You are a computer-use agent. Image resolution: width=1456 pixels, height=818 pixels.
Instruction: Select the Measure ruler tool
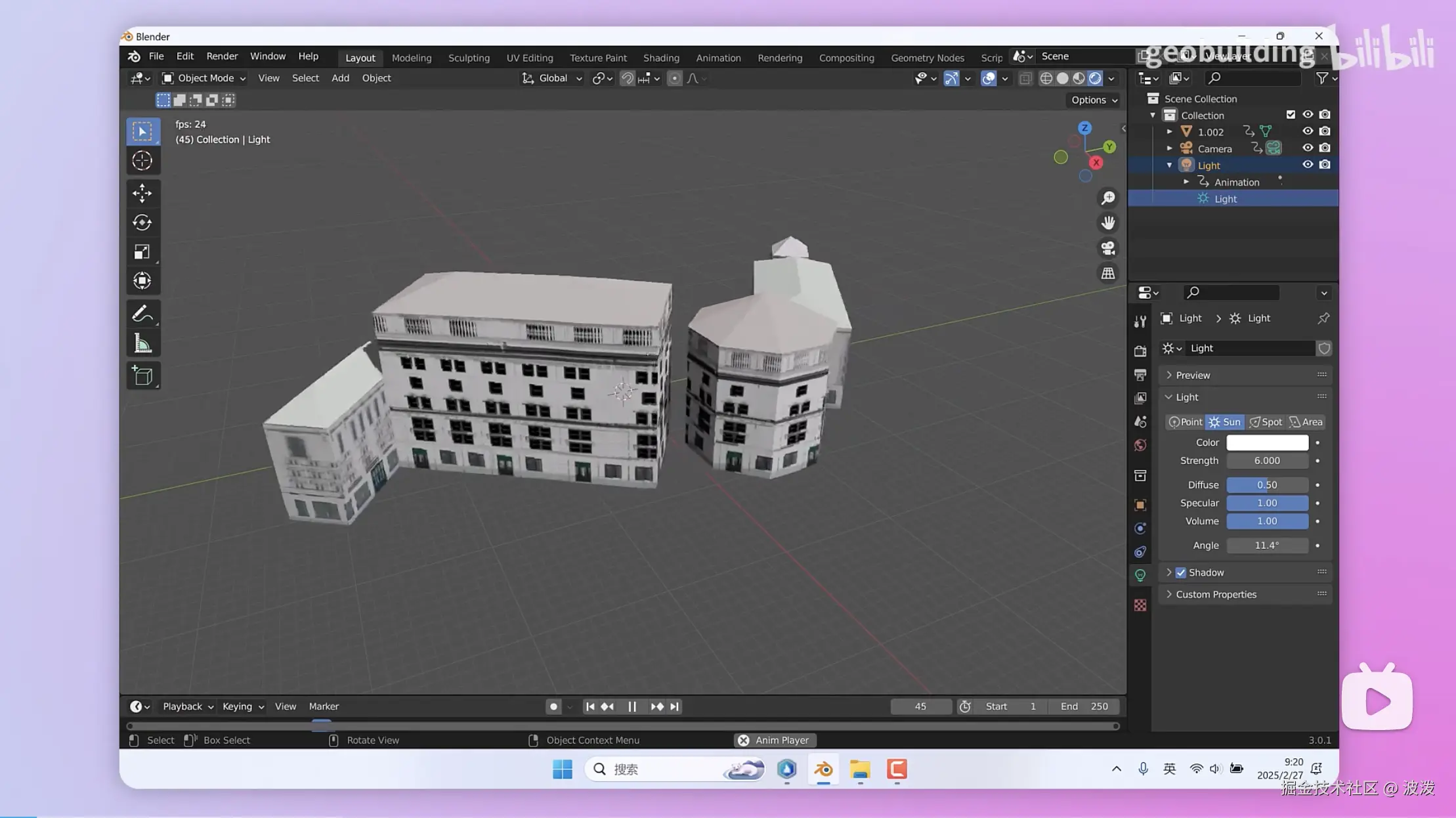pyautogui.click(x=142, y=343)
